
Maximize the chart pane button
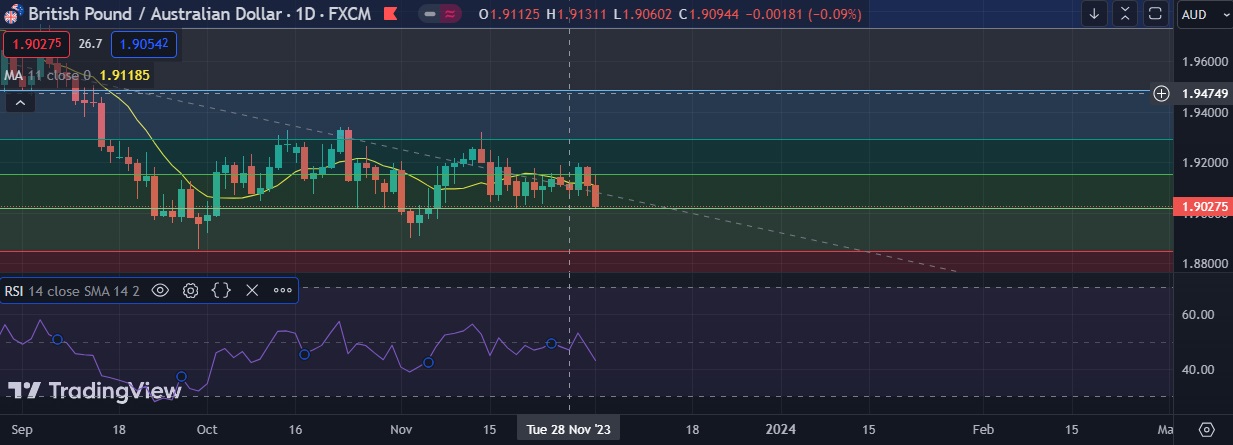click(x=1156, y=14)
